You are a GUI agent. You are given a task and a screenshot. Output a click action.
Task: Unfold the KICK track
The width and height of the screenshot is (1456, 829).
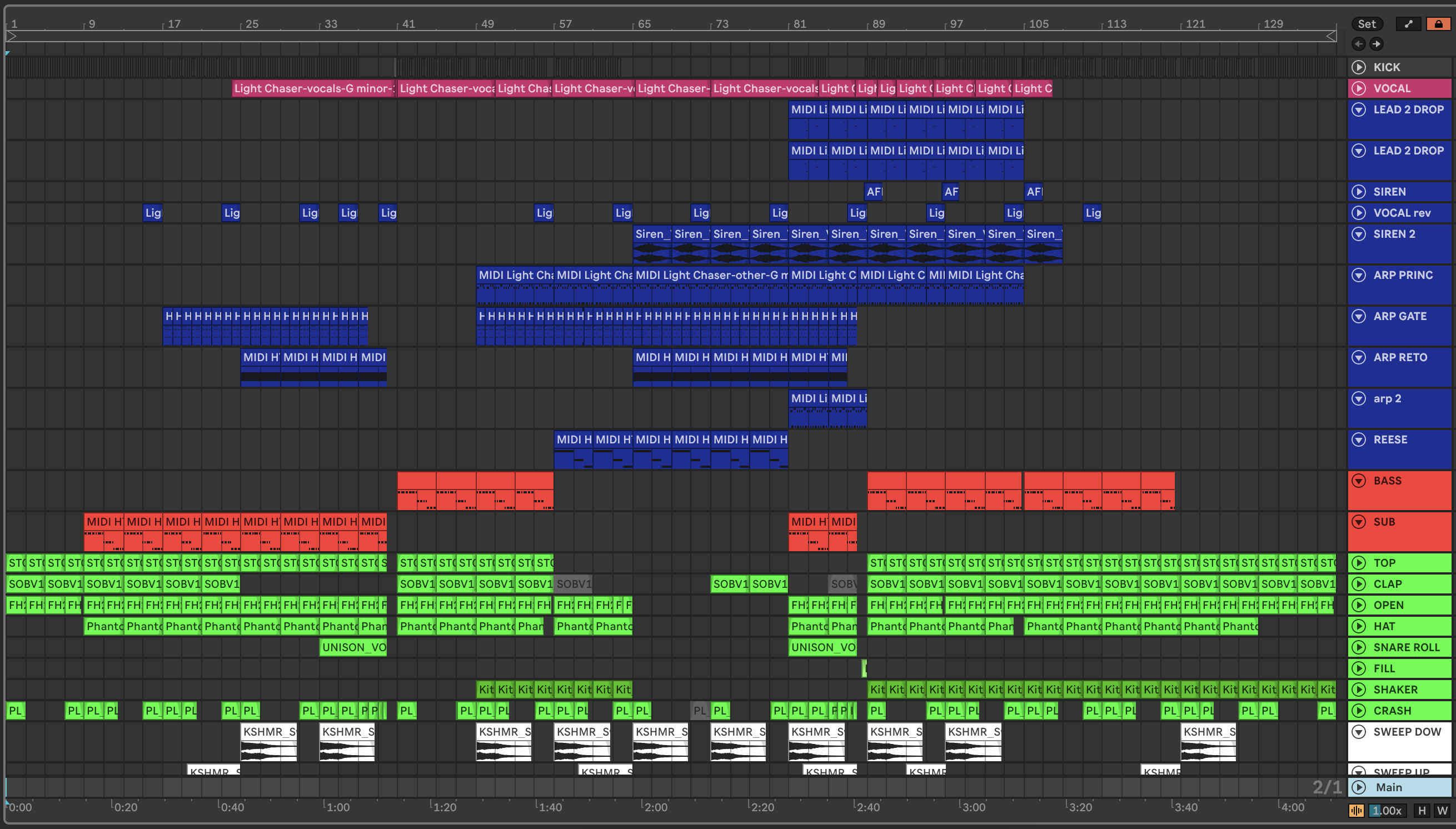(x=1359, y=67)
